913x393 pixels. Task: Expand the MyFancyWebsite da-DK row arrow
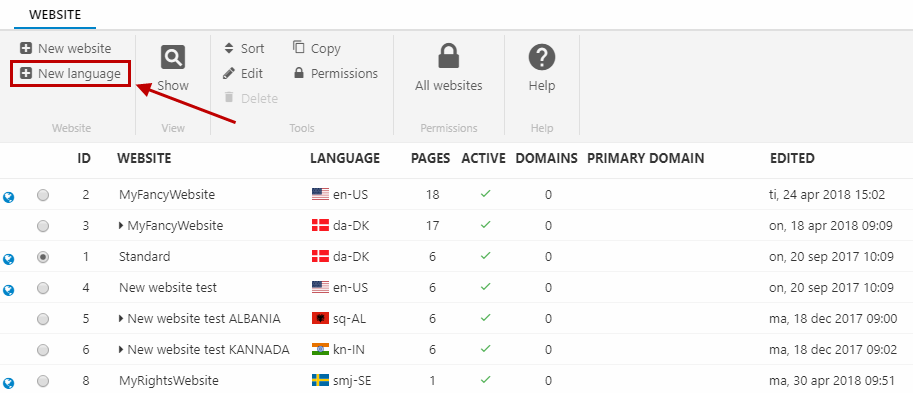coord(121,225)
